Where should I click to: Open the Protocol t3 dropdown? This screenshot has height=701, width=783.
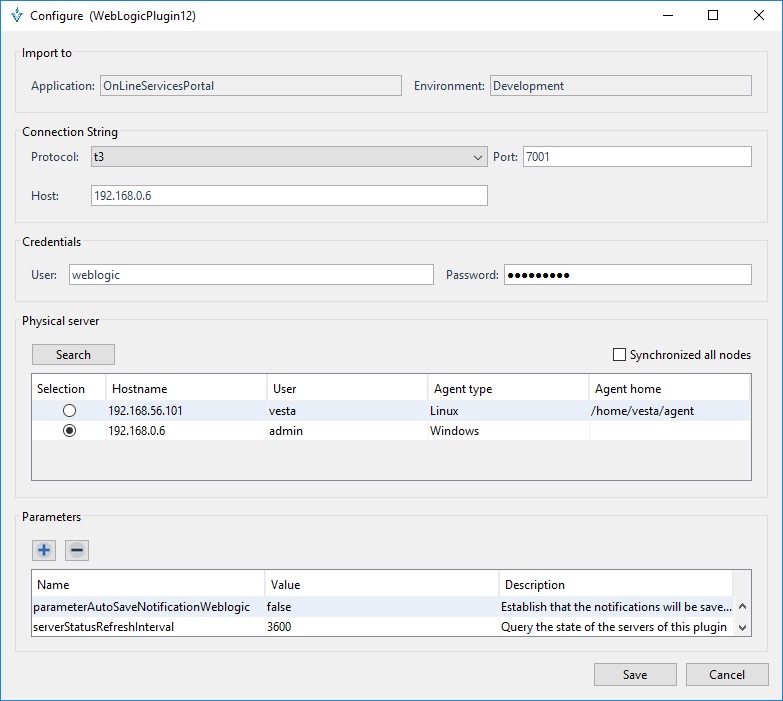point(289,157)
